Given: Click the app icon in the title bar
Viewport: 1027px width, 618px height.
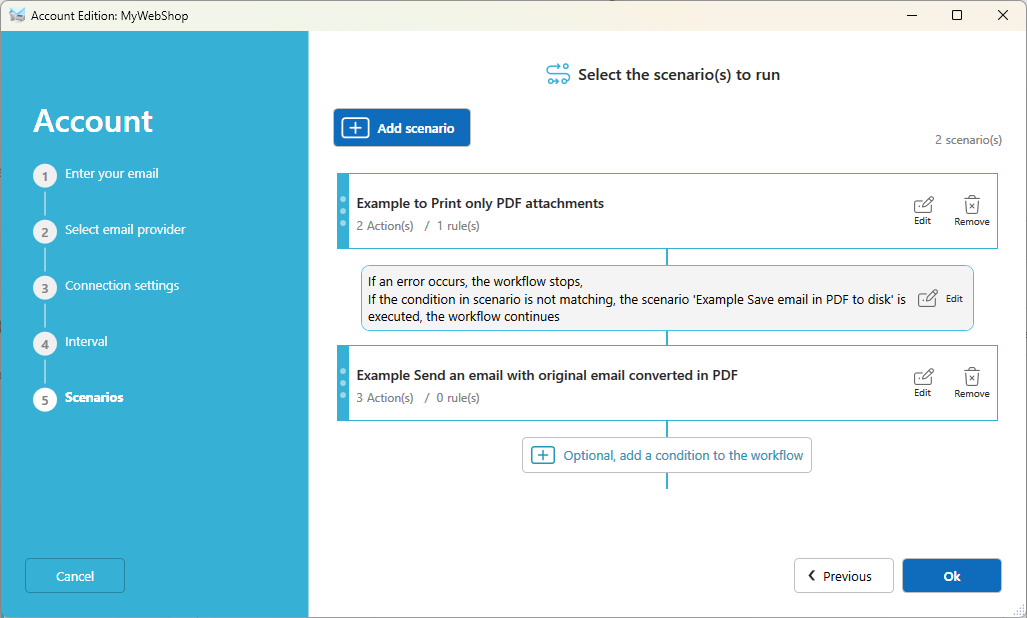Looking at the screenshot, I should click(17, 15).
